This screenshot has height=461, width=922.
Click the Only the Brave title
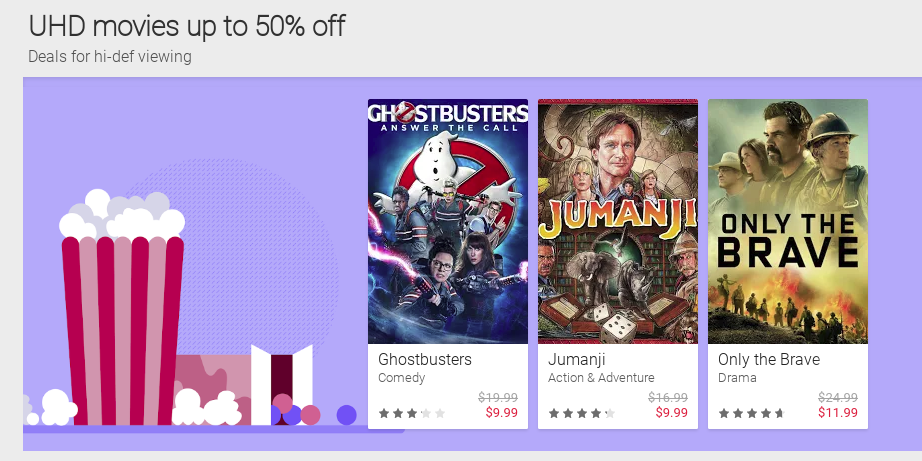point(769,359)
